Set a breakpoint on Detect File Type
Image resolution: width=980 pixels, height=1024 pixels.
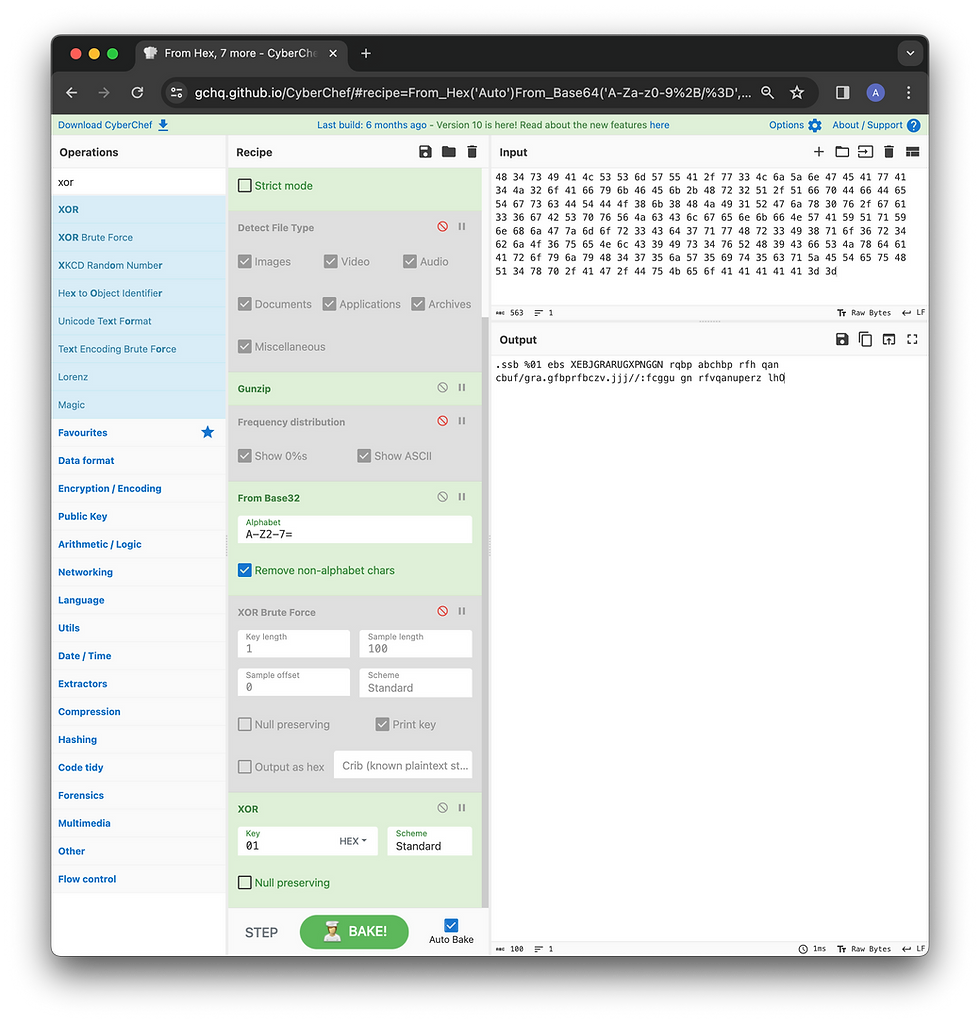click(462, 227)
